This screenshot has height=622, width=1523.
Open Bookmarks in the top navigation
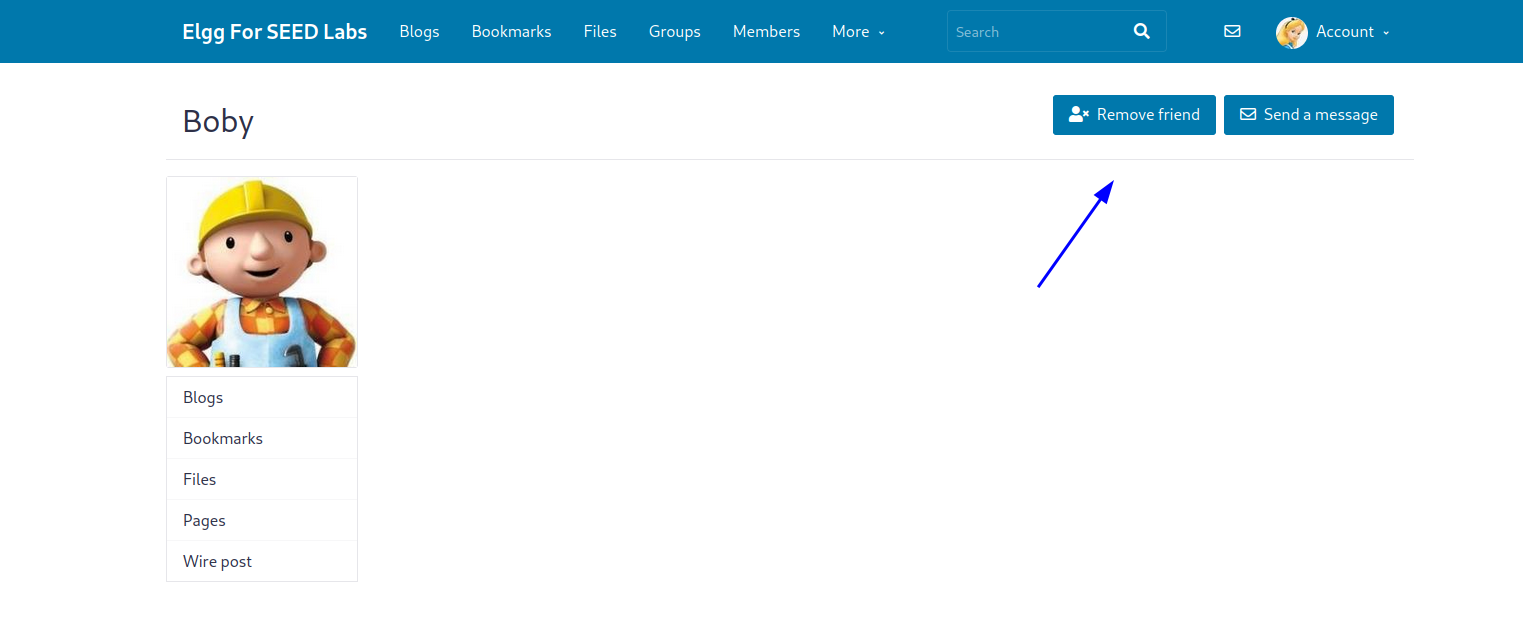[512, 32]
